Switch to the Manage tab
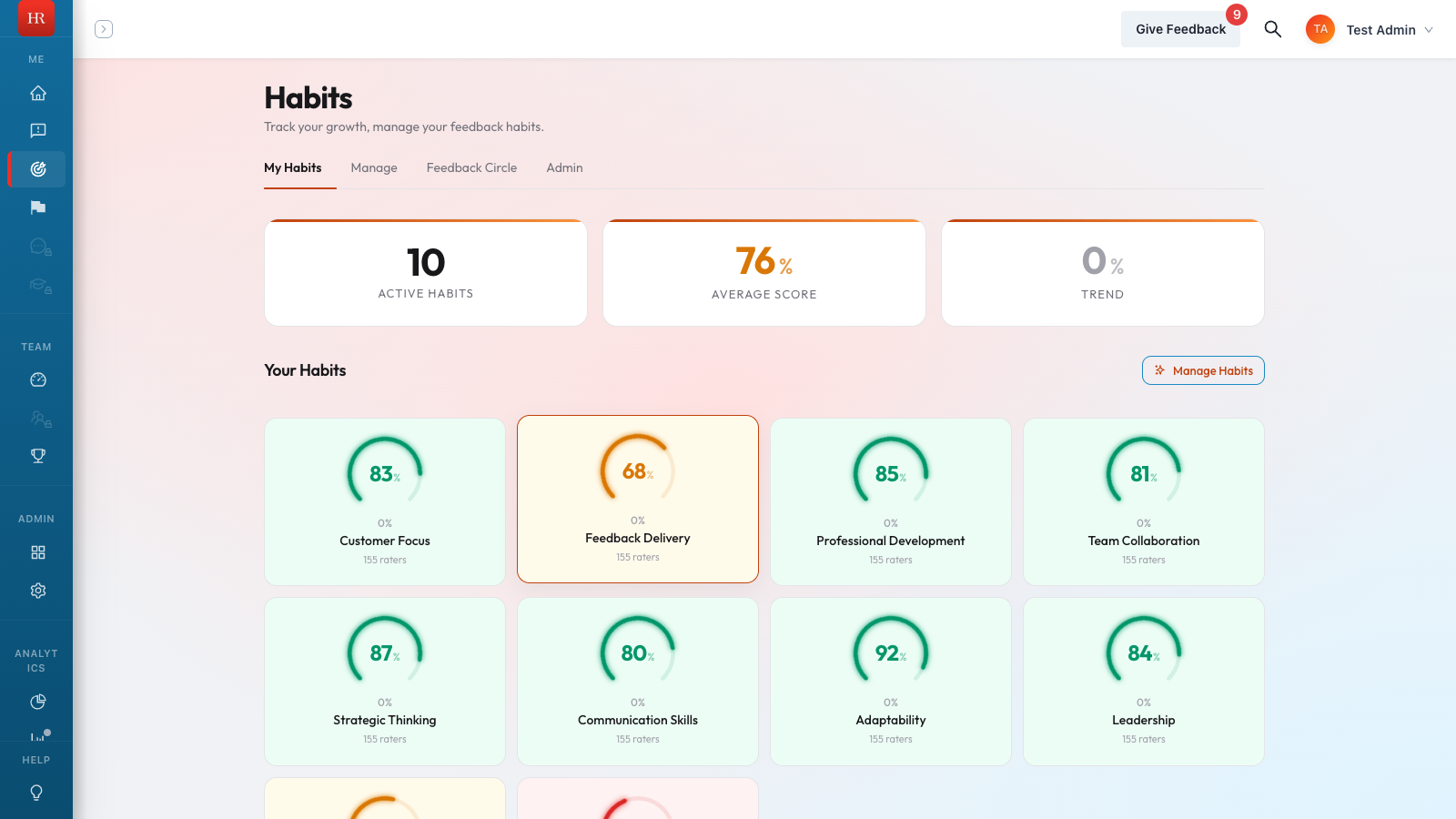 tap(373, 167)
